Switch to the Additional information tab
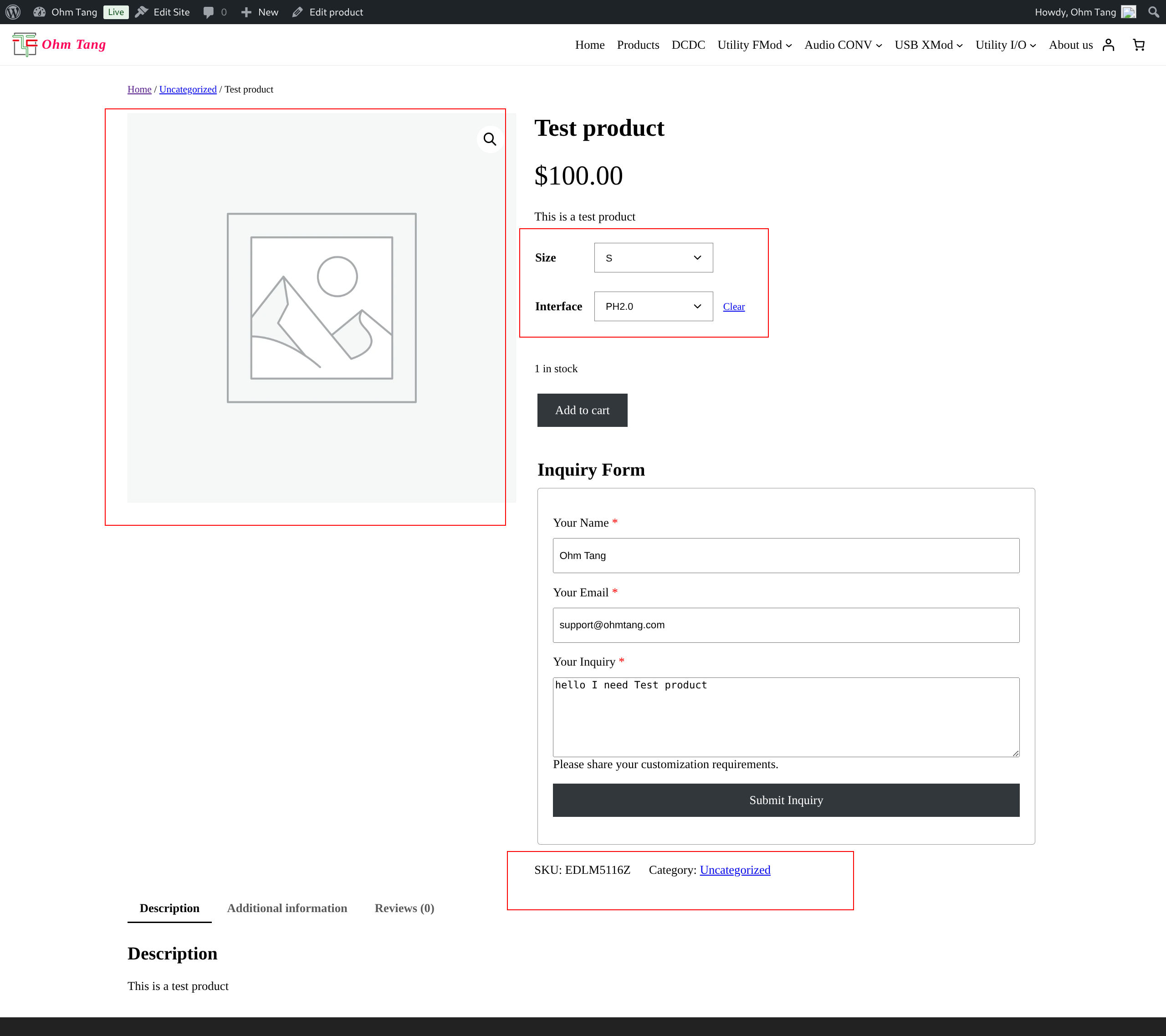Viewport: 1166px width, 1036px height. coord(287,908)
